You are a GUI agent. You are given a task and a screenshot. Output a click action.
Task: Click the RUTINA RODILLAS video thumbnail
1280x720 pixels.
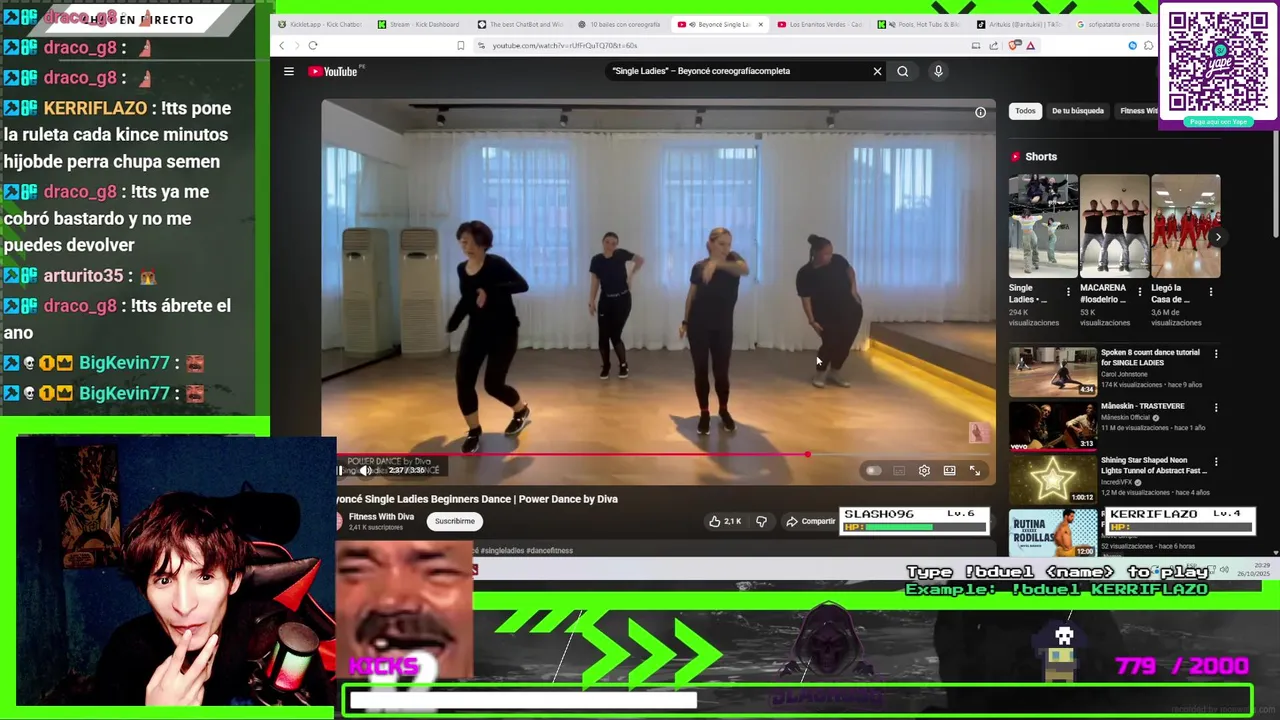point(1053,532)
